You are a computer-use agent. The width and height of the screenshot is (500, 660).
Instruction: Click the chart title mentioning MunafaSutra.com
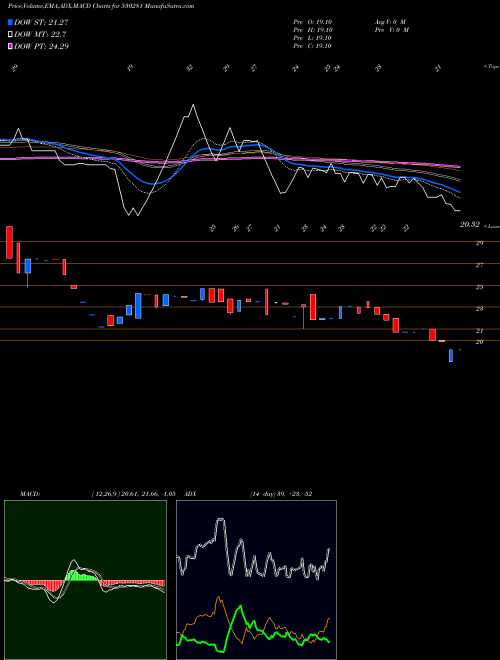coord(101,7)
